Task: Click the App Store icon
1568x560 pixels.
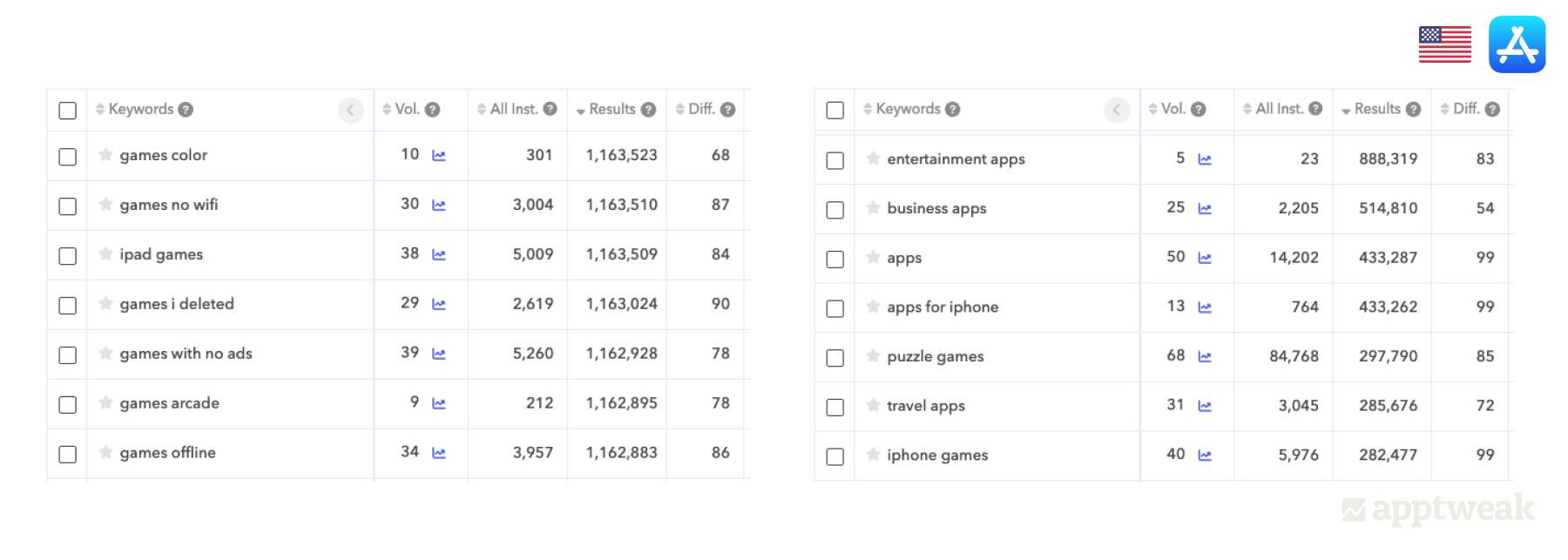Action: pos(1517,44)
